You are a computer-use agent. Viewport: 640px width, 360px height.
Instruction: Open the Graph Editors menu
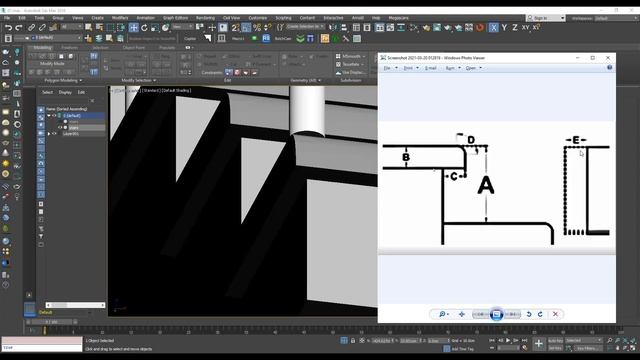tap(175, 18)
